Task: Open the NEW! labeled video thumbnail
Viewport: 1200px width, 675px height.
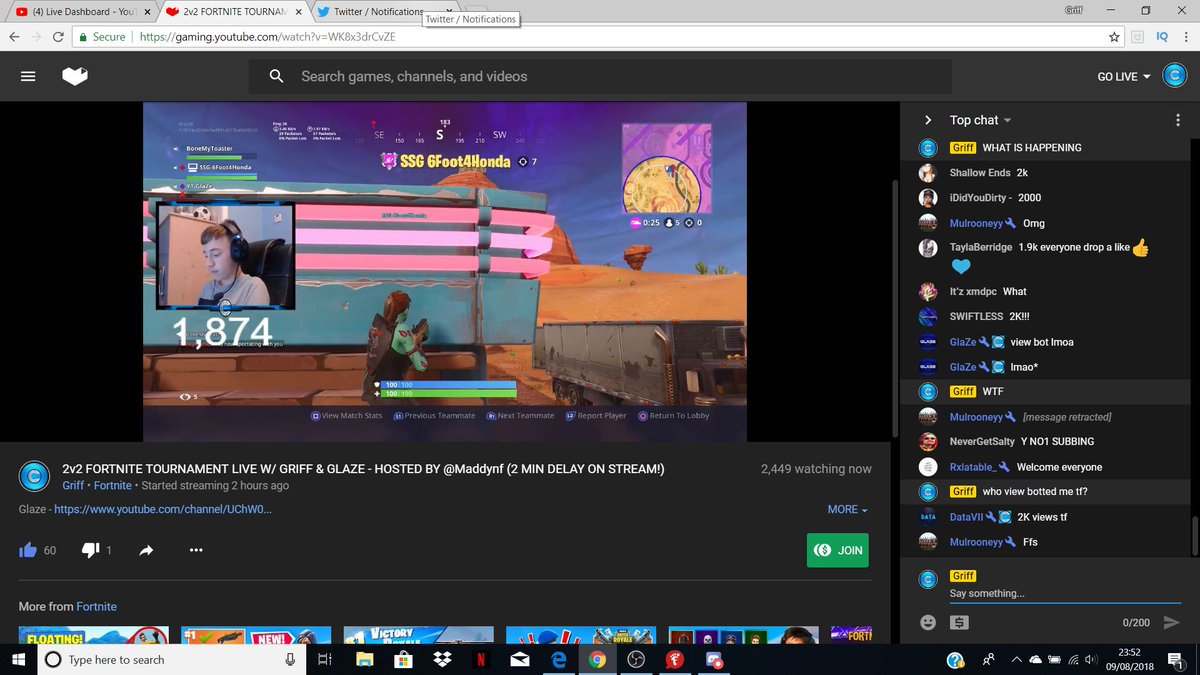Action: click(x=256, y=636)
